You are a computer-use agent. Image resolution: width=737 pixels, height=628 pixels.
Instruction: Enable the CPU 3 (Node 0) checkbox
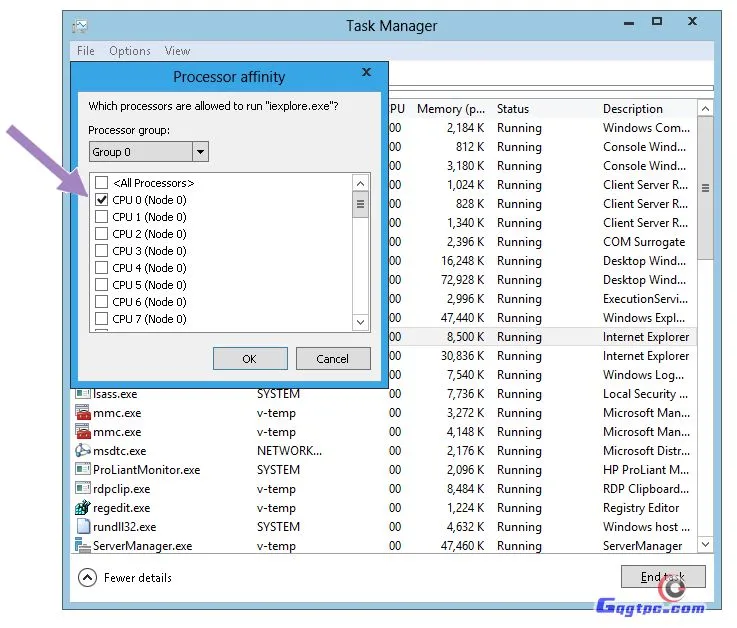click(x=101, y=251)
